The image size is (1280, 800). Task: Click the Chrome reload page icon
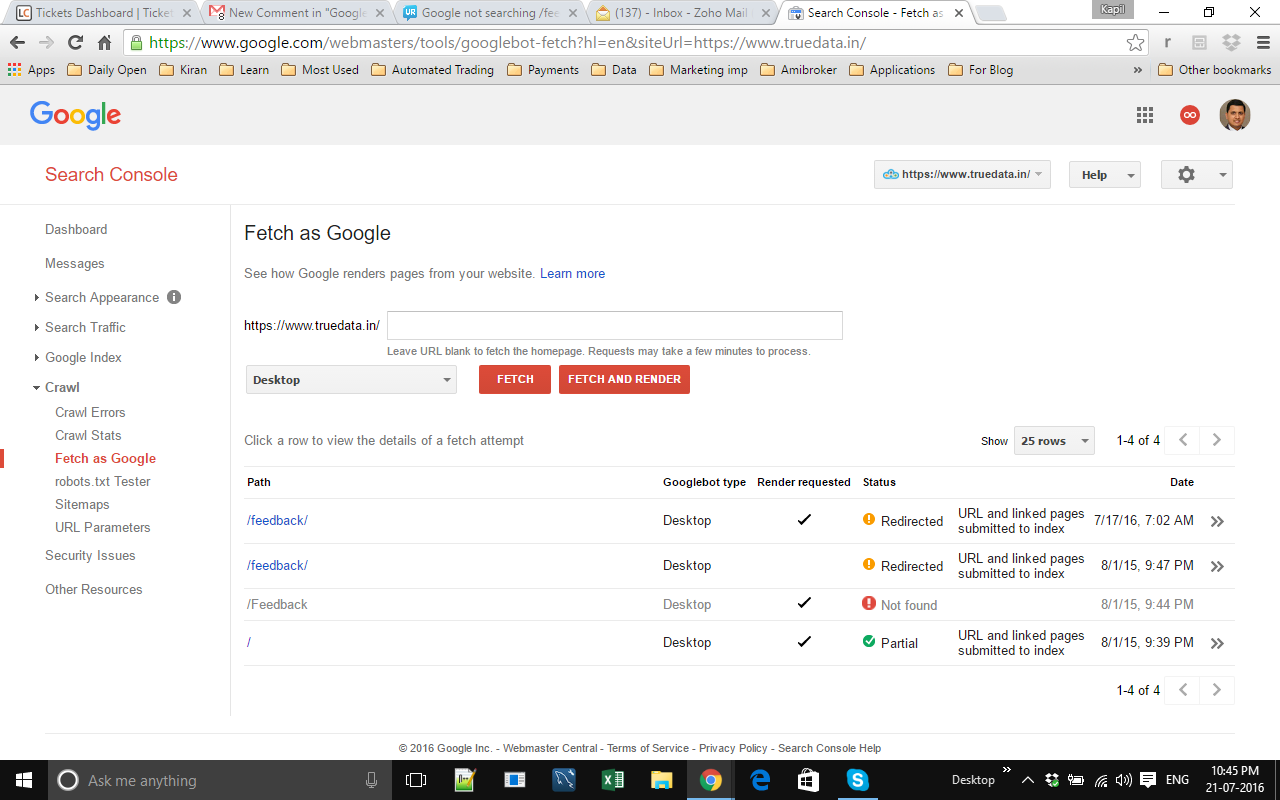click(75, 43)
